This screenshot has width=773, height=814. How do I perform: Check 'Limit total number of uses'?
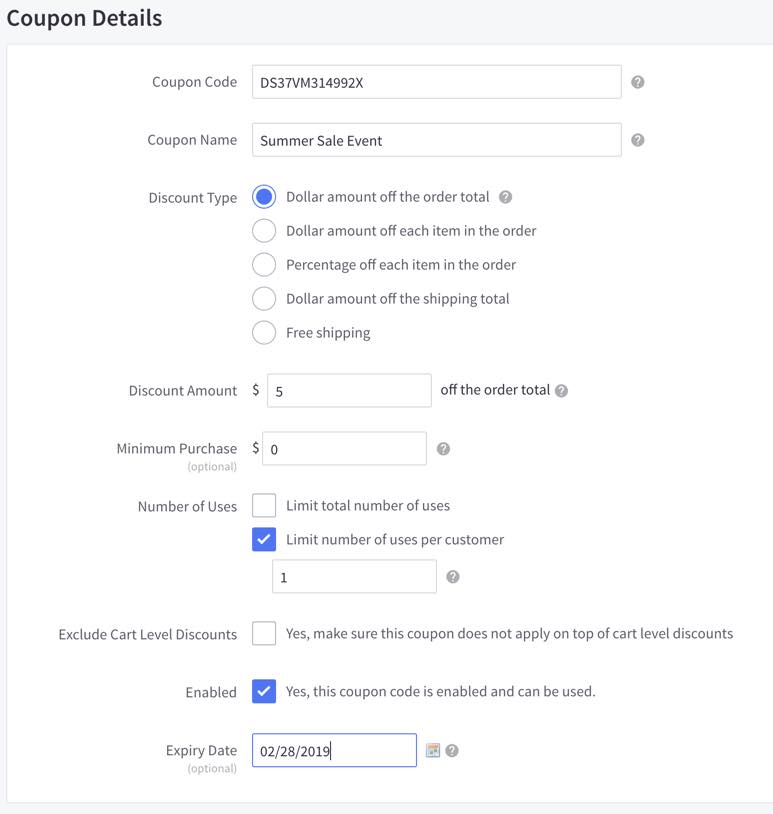pos(264,505)
